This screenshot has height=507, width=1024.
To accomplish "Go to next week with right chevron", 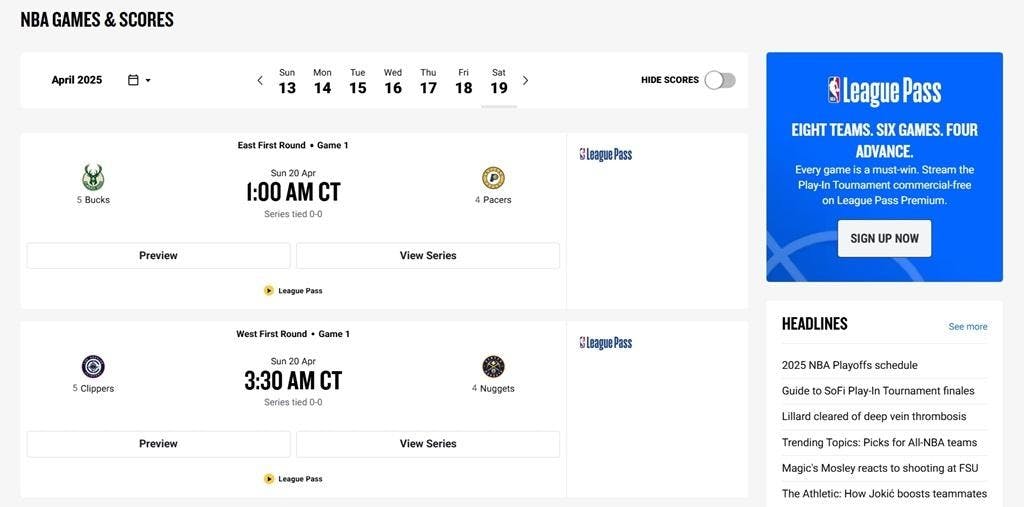I will pyautogui.click(x=525, y=80).
